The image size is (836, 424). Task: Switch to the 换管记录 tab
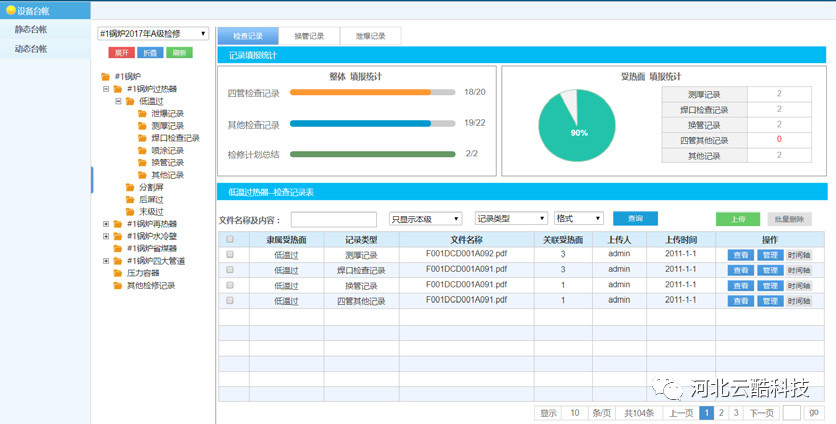[x=309, y=36]
